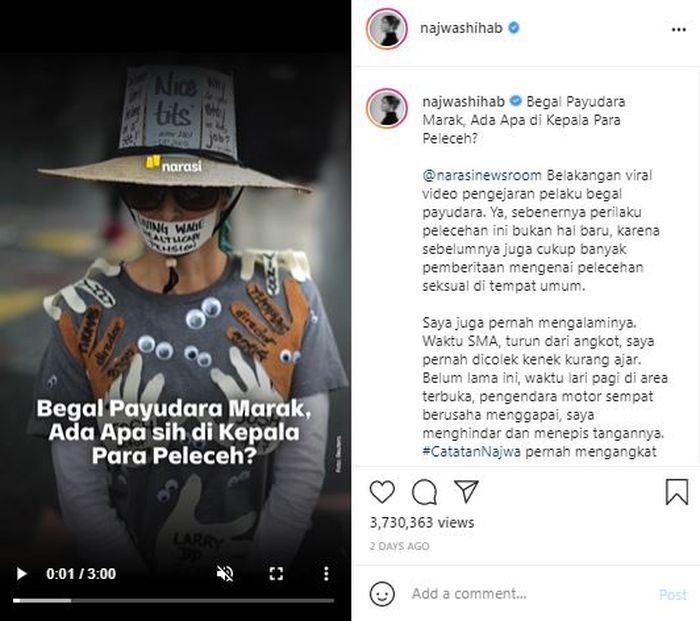Viewport: 700px width, 621px height.
Task: Open the emoji picker smiley icon
Action: (382, 594)
